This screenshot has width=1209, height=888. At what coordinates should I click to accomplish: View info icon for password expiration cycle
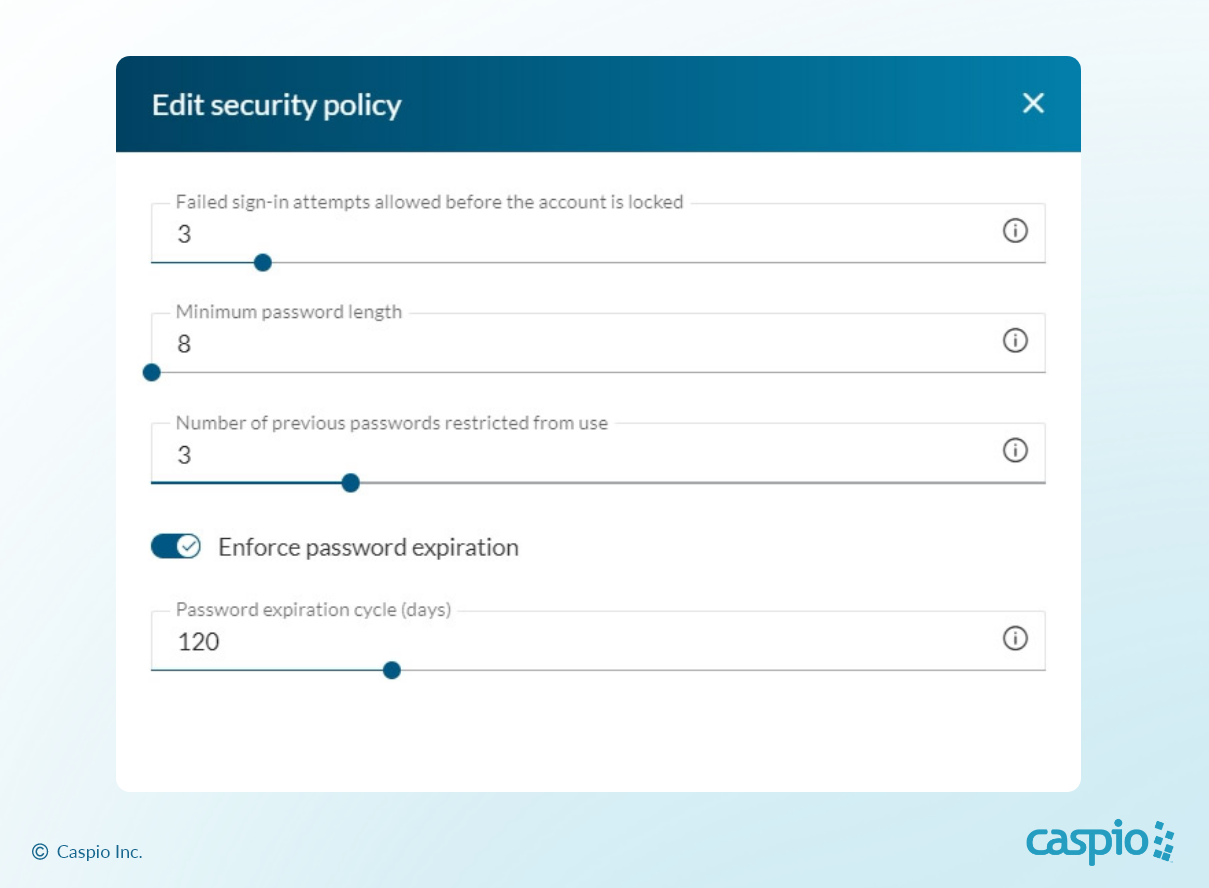(x=1015, y=638)
